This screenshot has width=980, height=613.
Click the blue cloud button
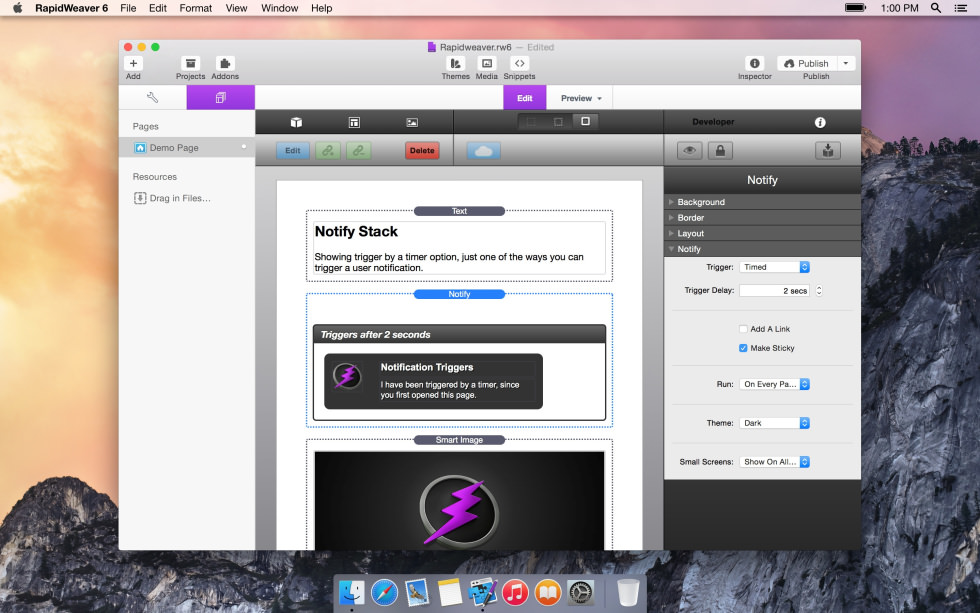pos(484,151)
